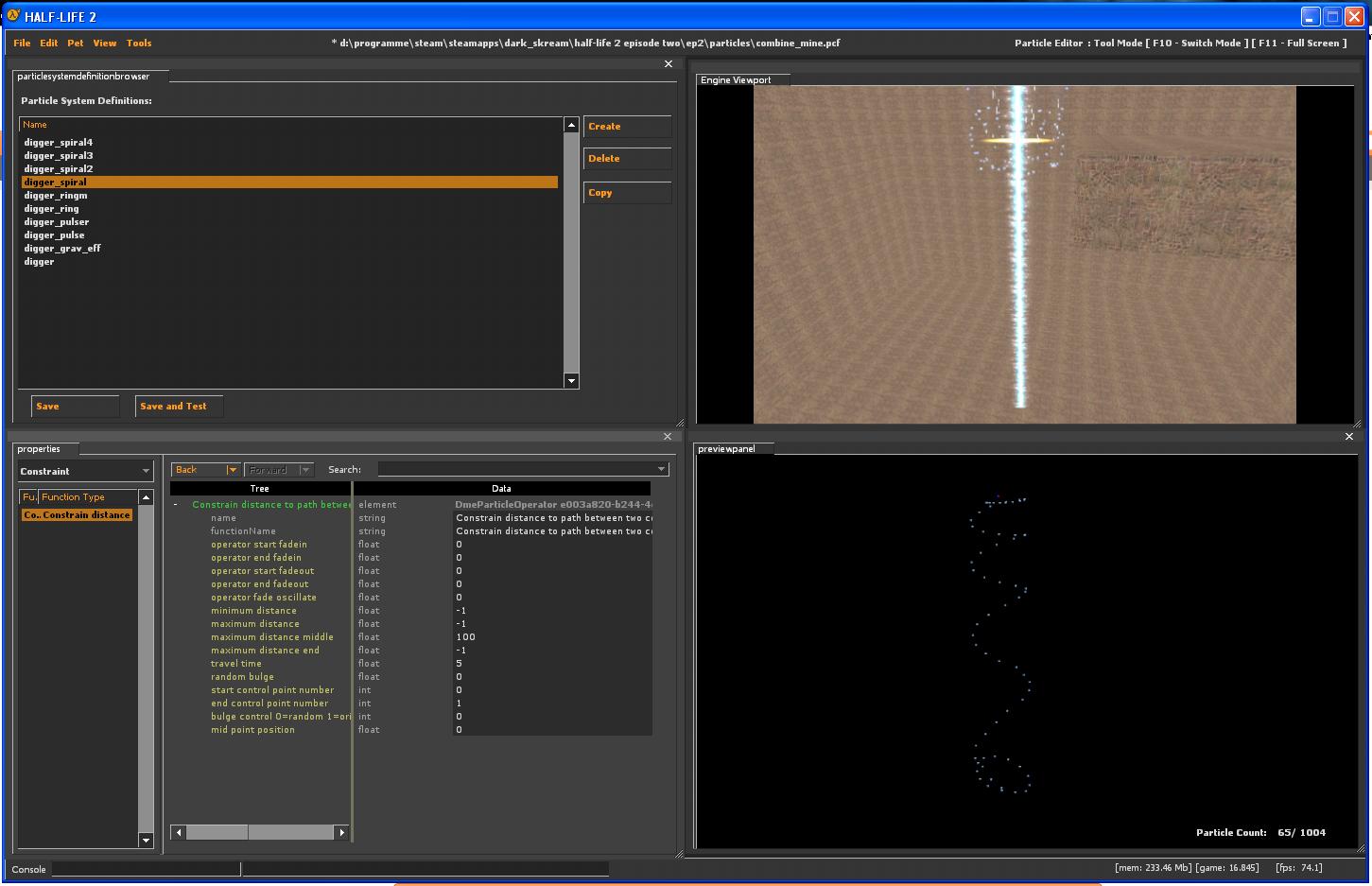Click the definitions list scroll-down arrow
This screenshot has width=1372, height=886.
pos(571,381)
